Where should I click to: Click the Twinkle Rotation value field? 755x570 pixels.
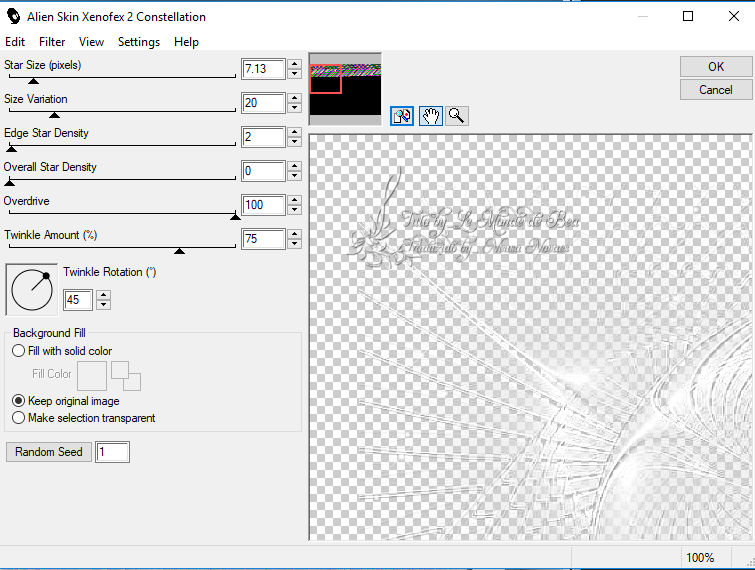78,300
